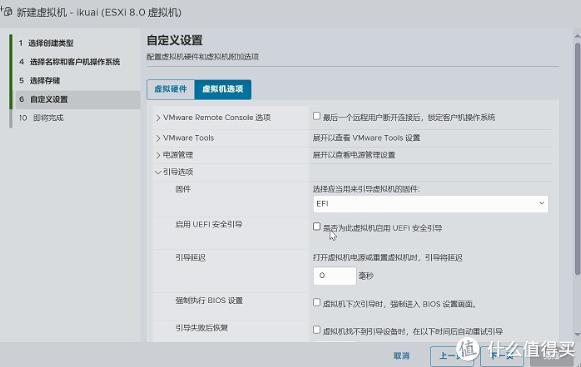
Task: Collapse the 引导选项 section
Action: [158, 172]
